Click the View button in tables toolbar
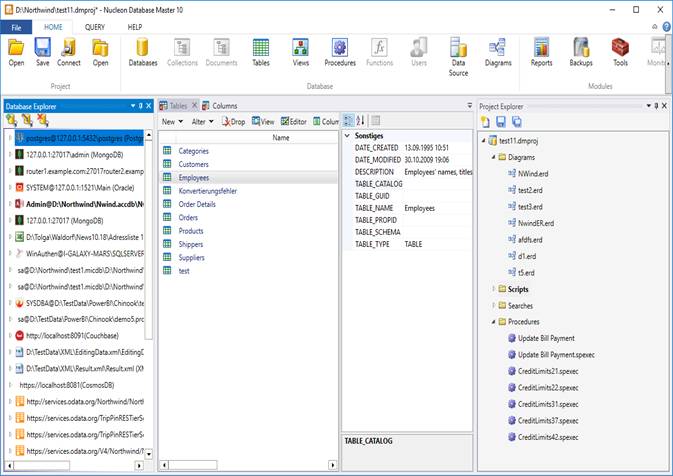Viewport: 673px width, 476px height. pyautogui.click(x=263, y=122)
